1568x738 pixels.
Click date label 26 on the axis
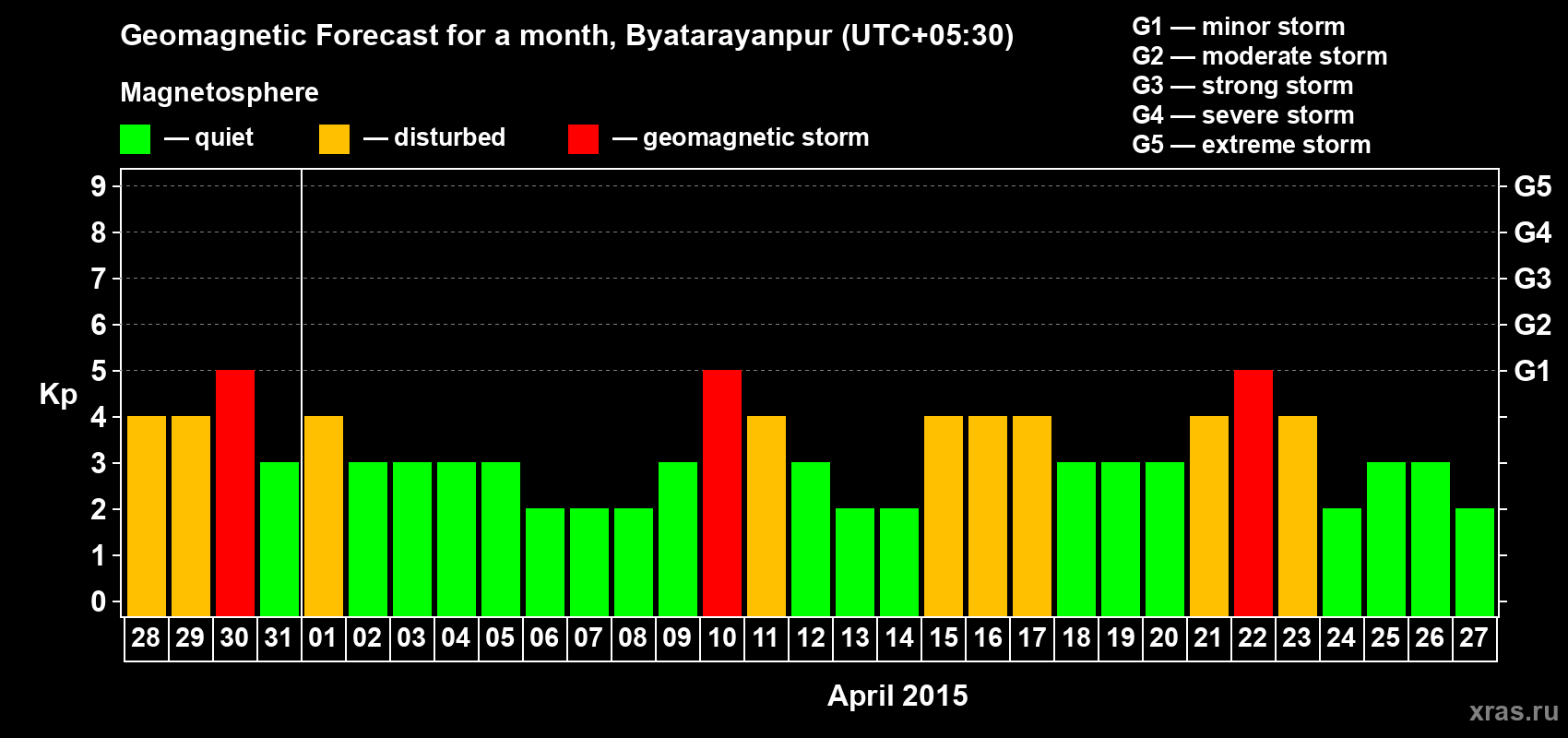(x=1430, y=638)
